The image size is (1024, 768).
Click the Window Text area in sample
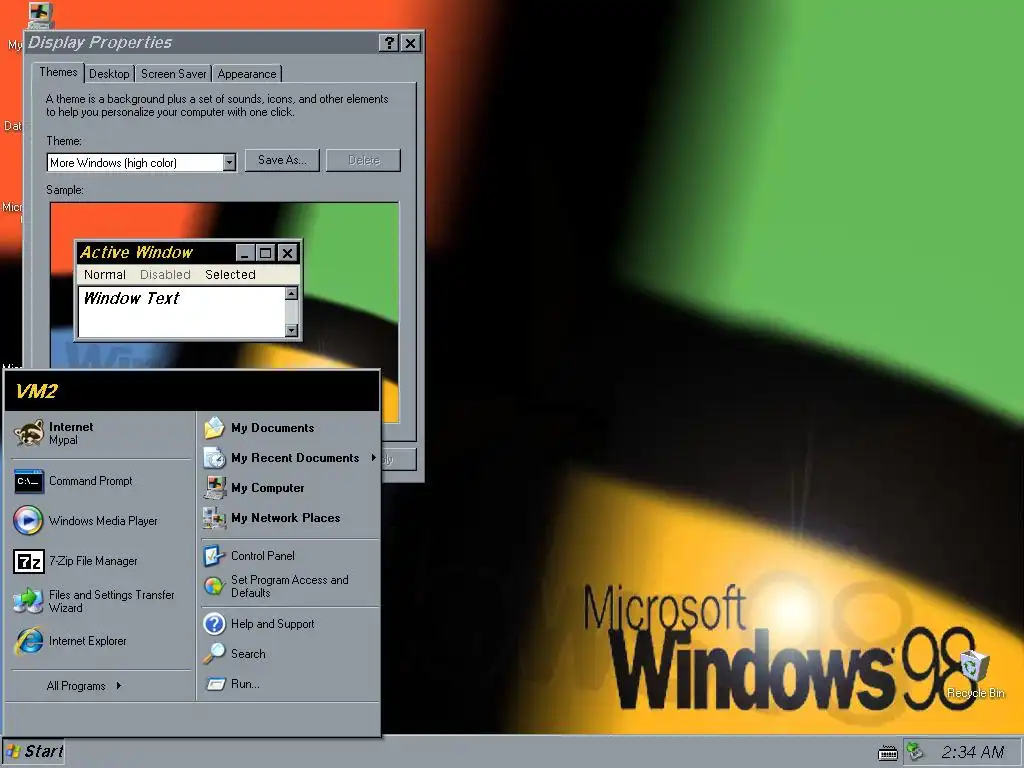coord(182,312)
